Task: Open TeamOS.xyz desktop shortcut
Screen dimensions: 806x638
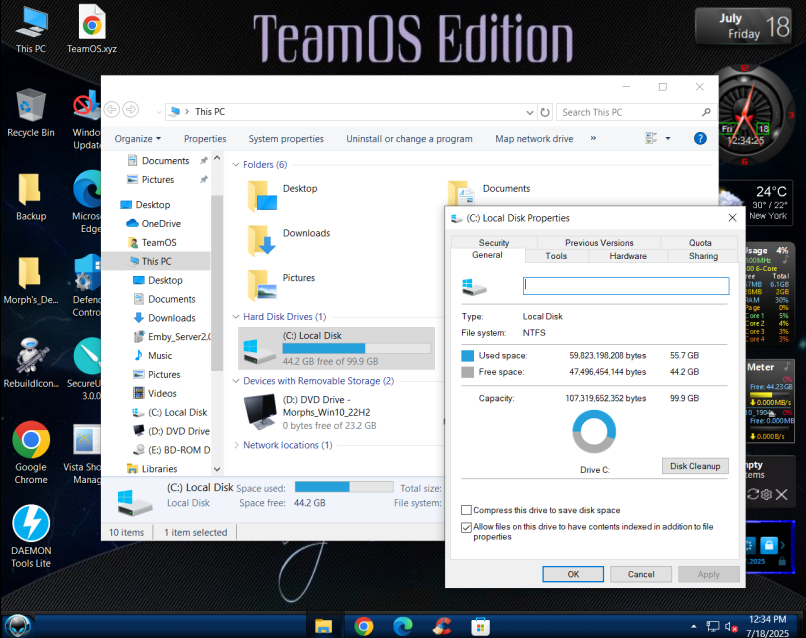Action: 92,30
